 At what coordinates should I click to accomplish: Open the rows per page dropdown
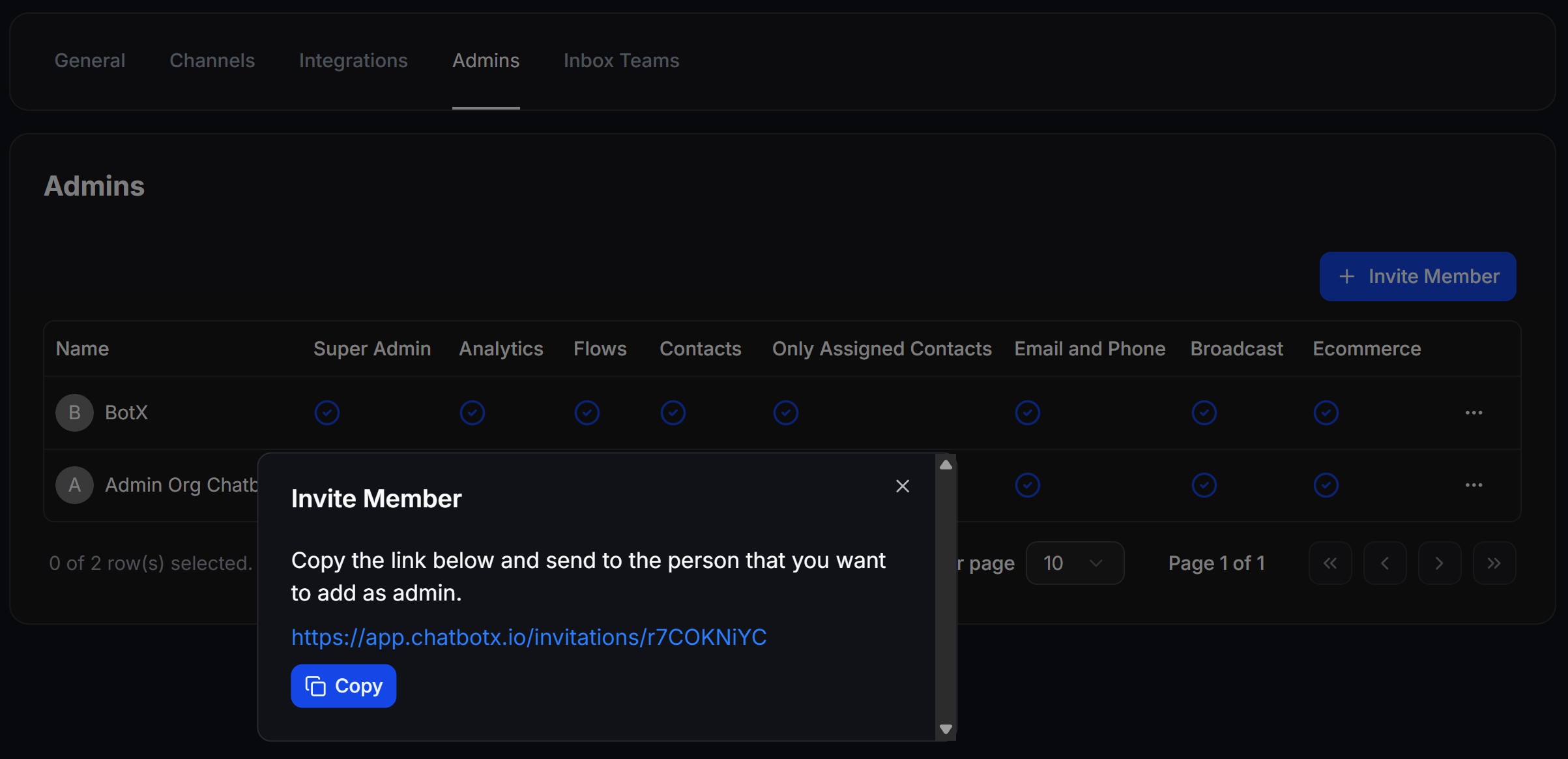[1075, 563]
